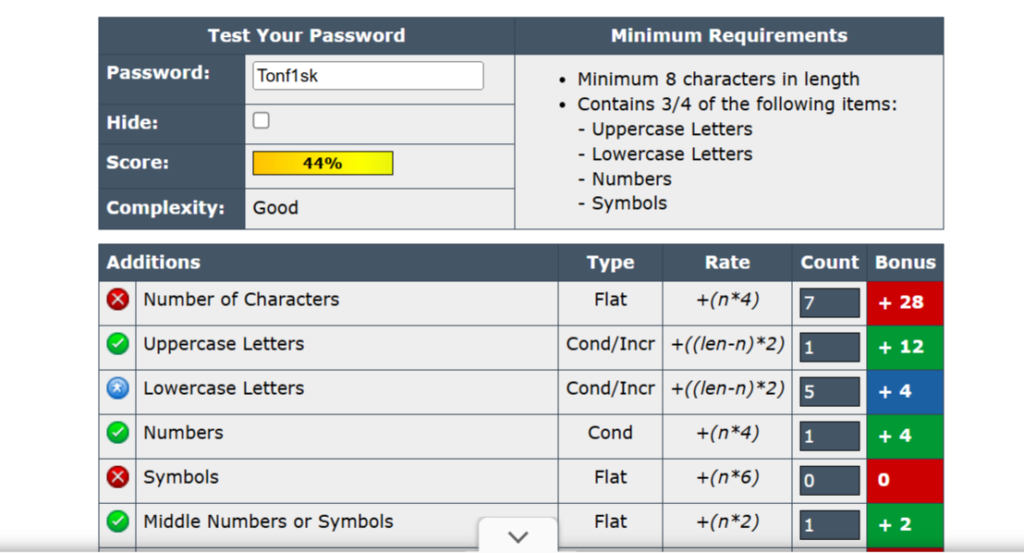This screenshot has width=1024, height=553.
Task: Click the yellow 44% score bar
Action: pos(322,163)
